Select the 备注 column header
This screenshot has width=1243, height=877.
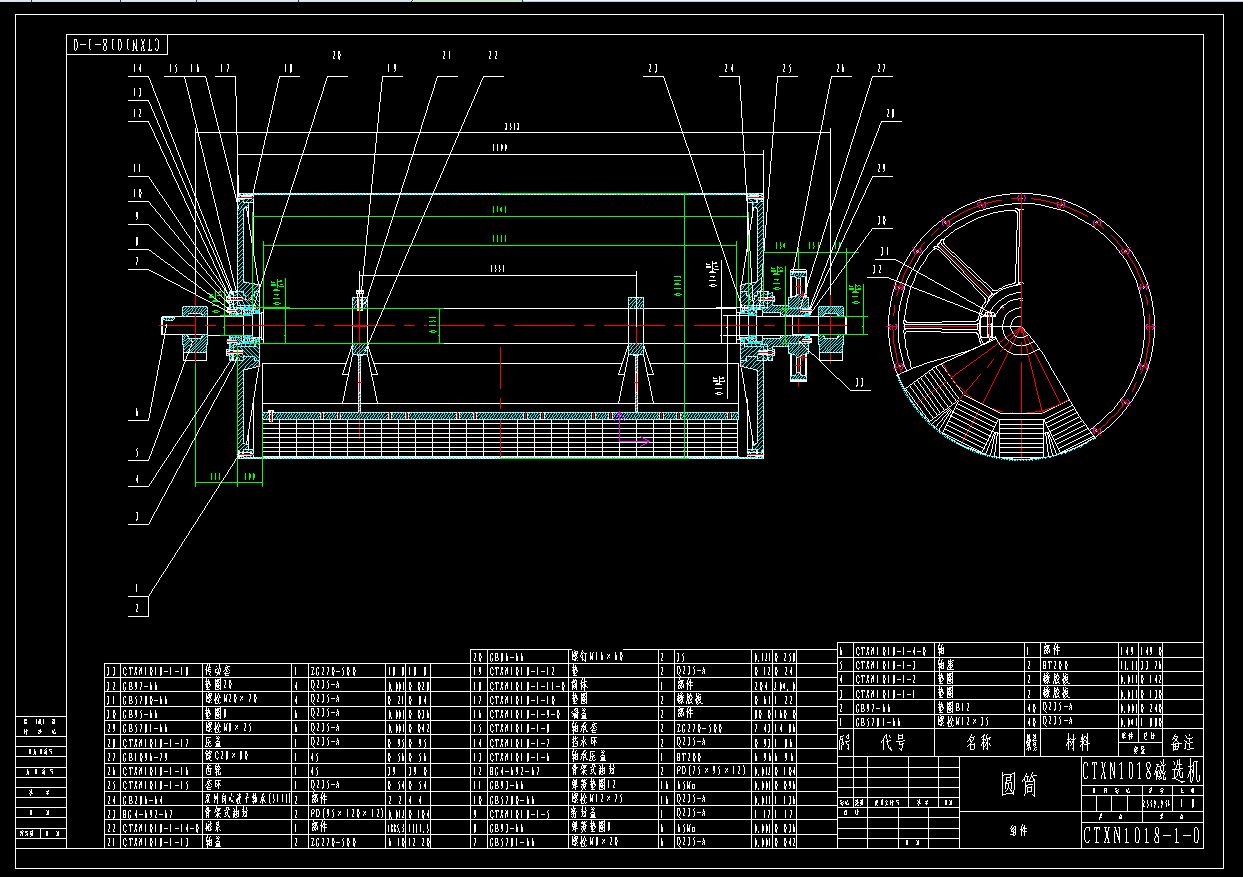pyautogui.click(x=1183, y=744)
